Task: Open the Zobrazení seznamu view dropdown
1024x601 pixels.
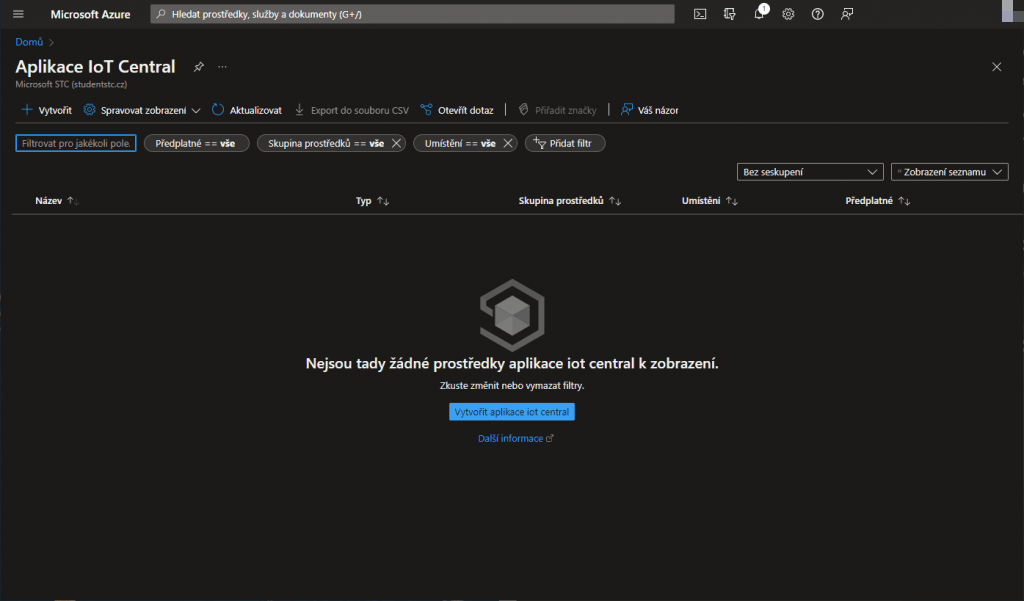Action: (x=949, y=172)
